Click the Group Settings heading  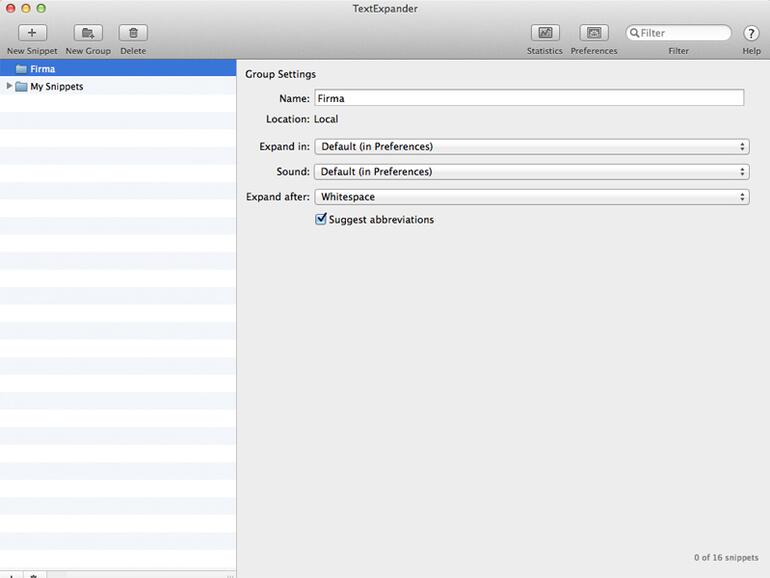(280, 74)
